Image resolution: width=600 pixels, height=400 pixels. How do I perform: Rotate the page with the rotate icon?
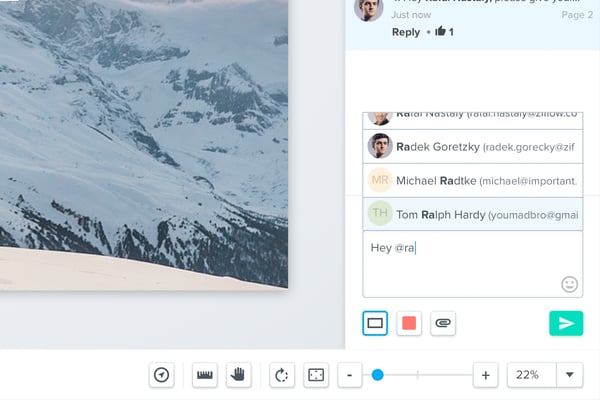click(282, 375)
